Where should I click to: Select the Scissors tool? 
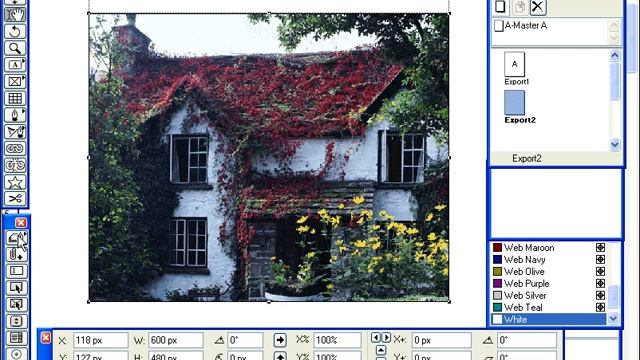[15, 199]
